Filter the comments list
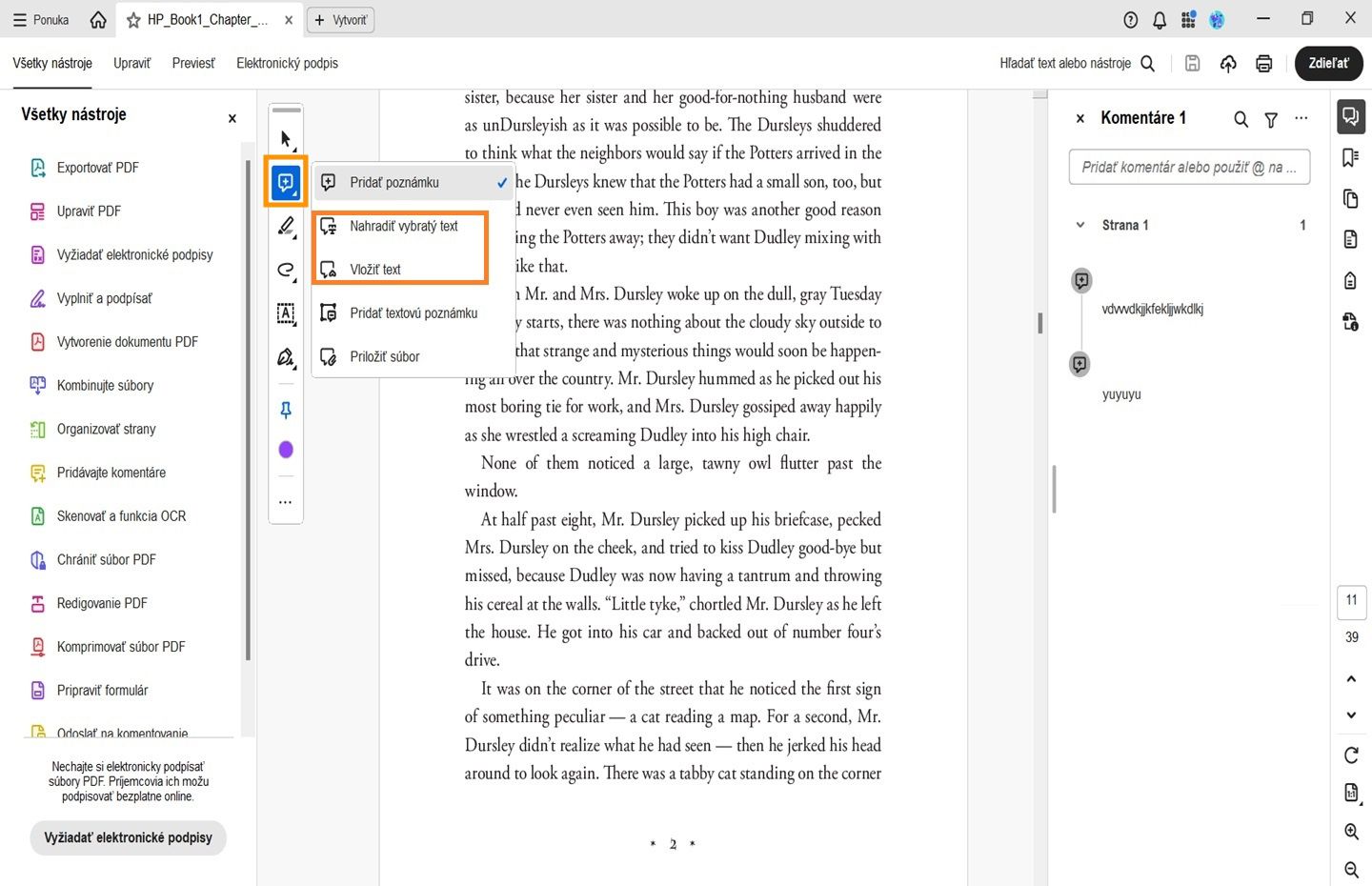This screenshot has height=886, width=1372. pyautogui.click(x=1271, y=119)
